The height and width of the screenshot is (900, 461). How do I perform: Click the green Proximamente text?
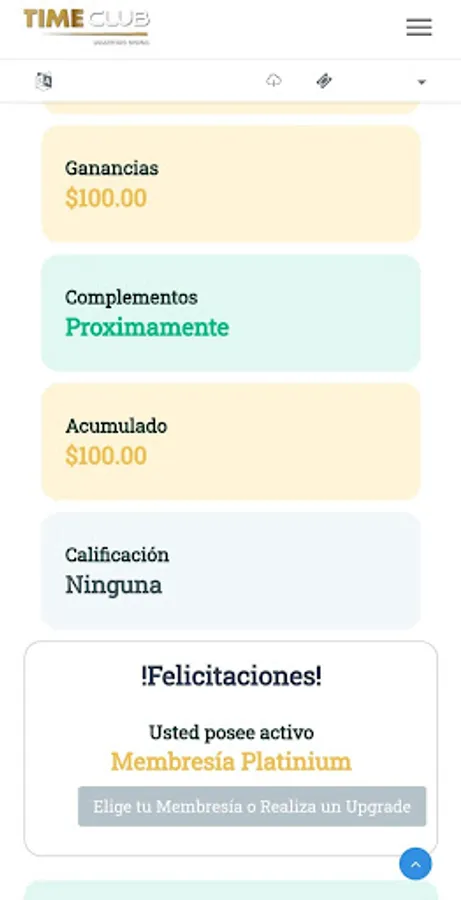[x=147, y=327]
